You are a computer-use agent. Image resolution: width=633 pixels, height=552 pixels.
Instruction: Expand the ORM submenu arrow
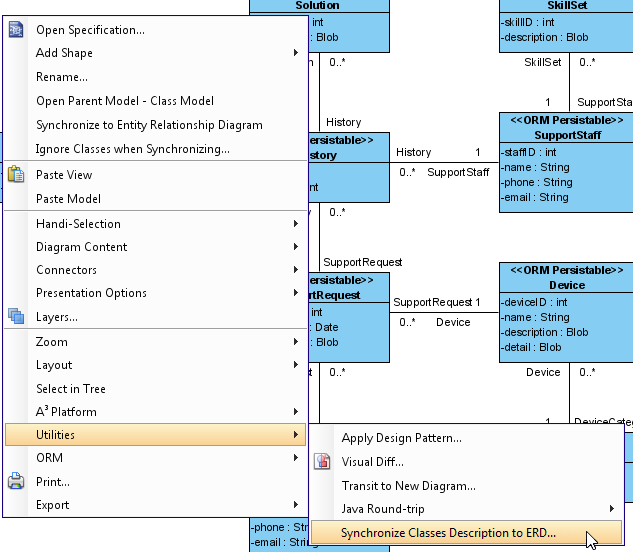[x=296, y=458]
